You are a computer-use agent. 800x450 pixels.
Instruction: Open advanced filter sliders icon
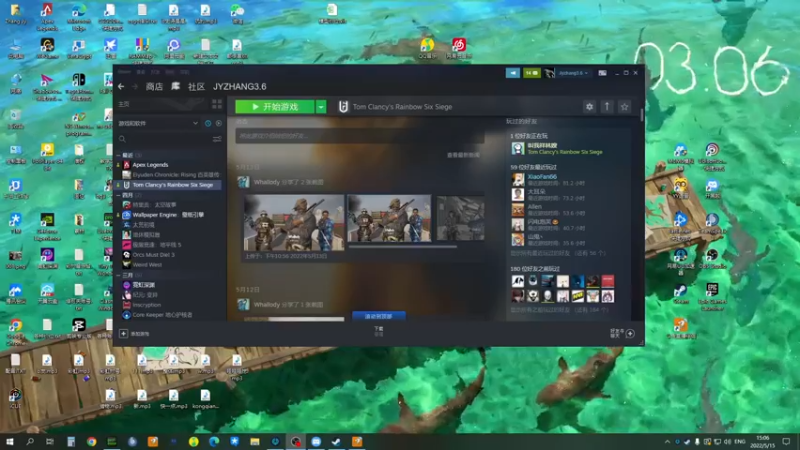click(x=217, y=139)
